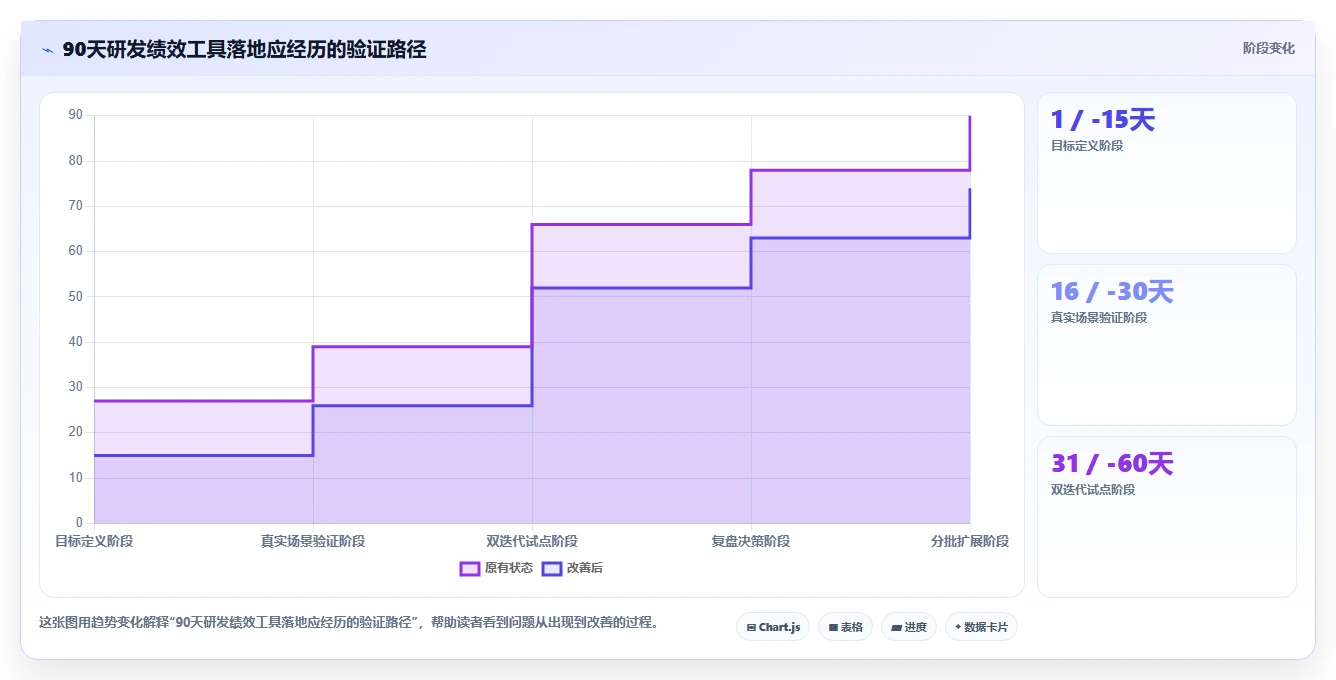The width and height of the screenshot is (1336, 680).
Task: Open the 16 / -30天 stat card
Action: pos(1167,345)
